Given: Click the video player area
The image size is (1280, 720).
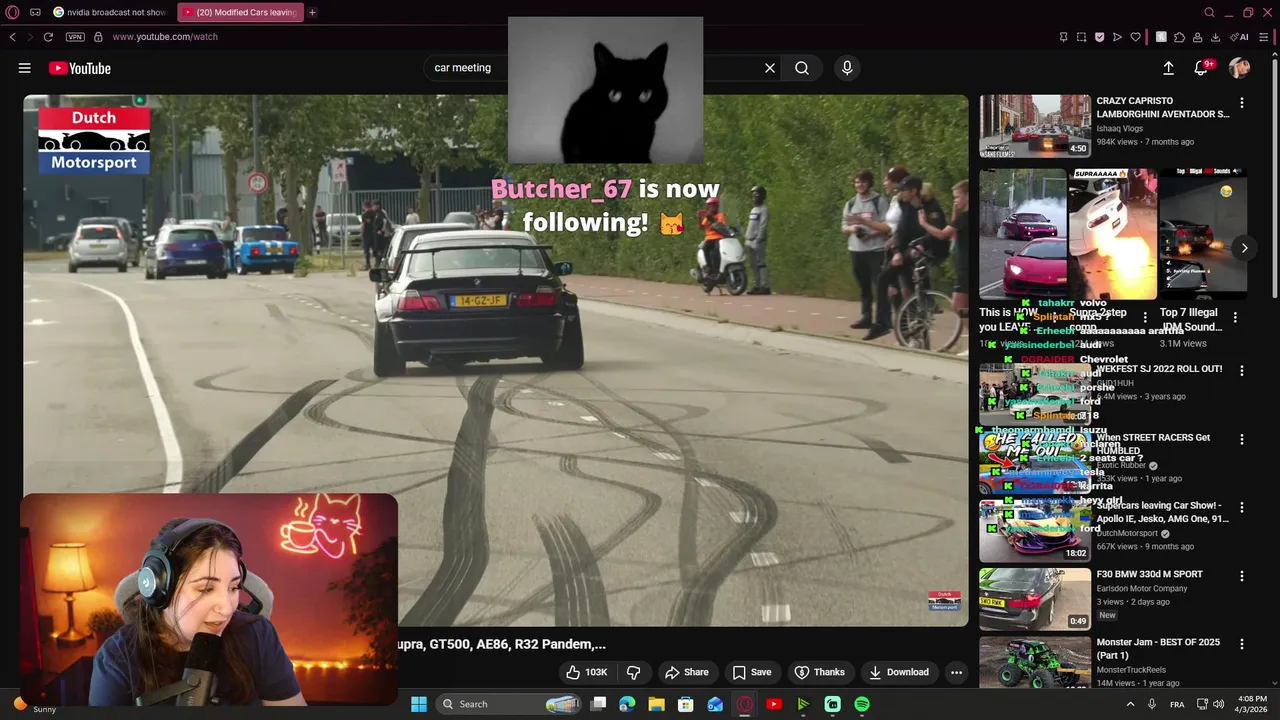Looking at the screenshot, I should tap(496, 360).
